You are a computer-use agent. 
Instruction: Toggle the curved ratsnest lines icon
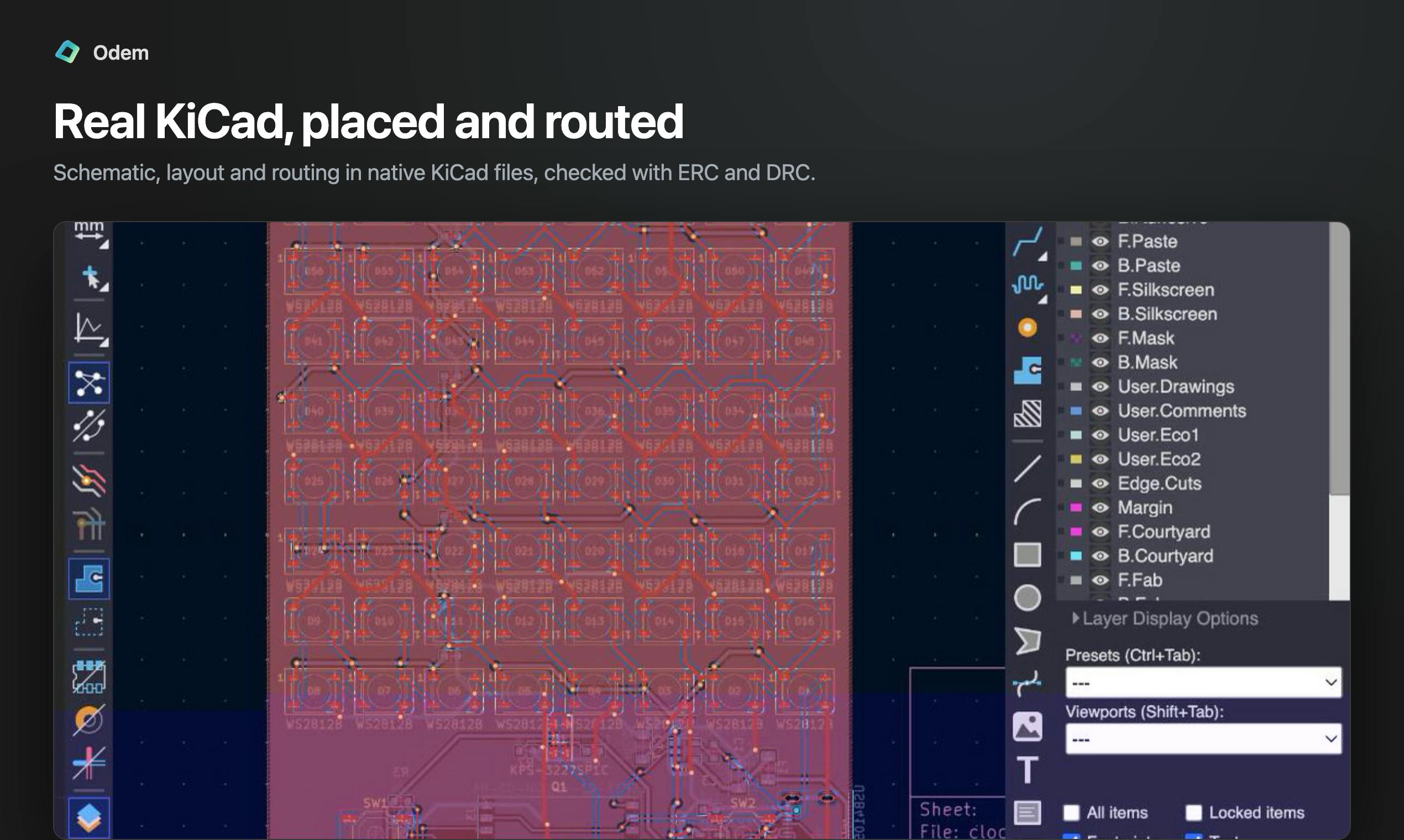[90, 426]
